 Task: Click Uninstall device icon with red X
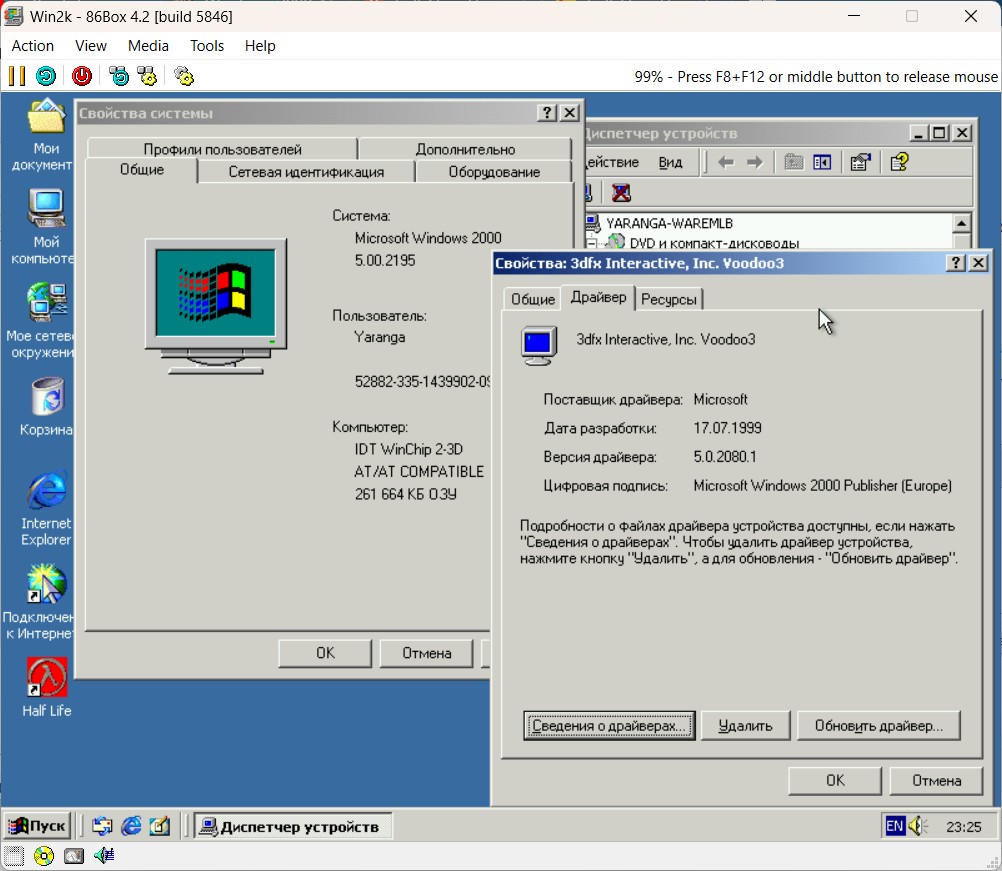tap(621, 192)
